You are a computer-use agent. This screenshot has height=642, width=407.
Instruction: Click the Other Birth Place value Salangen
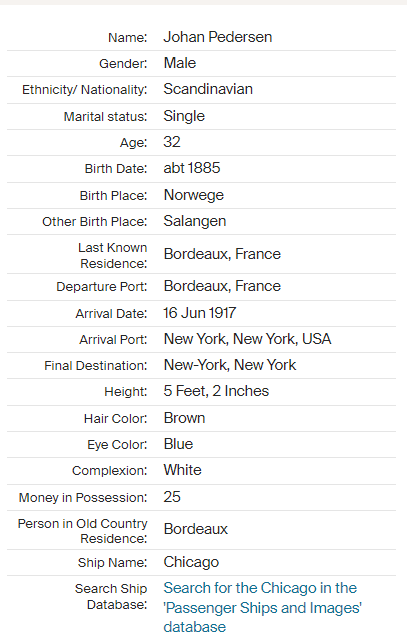pos(194,222)
